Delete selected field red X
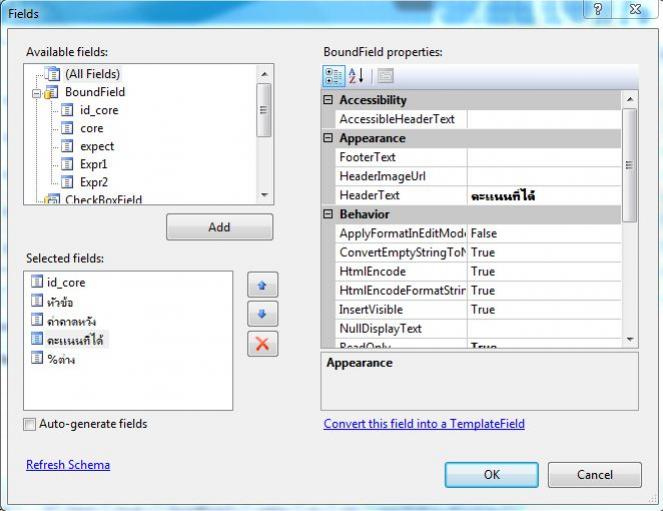The height and width of the screenshot is (511, 663). [x=262, y=344]
